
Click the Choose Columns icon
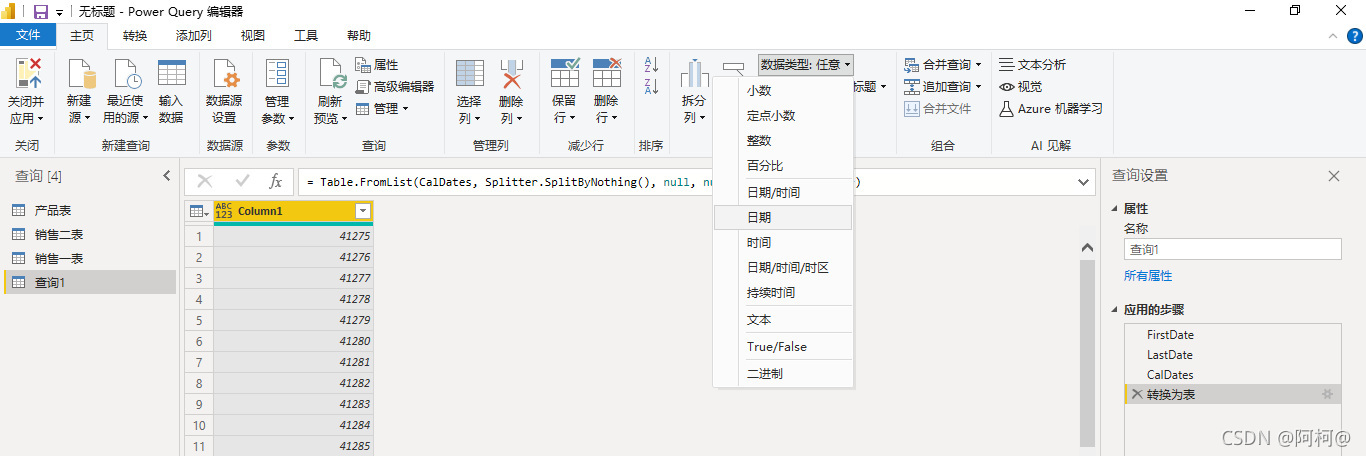coord(470,74)
